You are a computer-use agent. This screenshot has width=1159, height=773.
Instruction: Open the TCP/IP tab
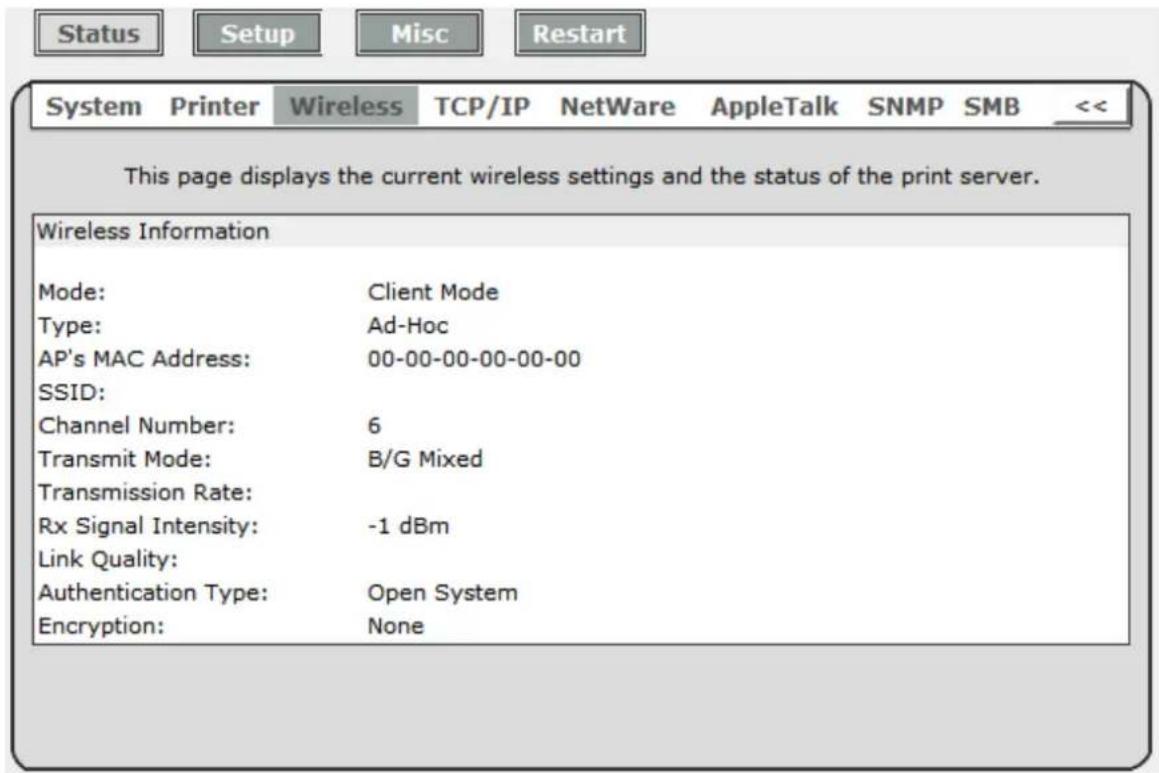click(x=482, y=106)
